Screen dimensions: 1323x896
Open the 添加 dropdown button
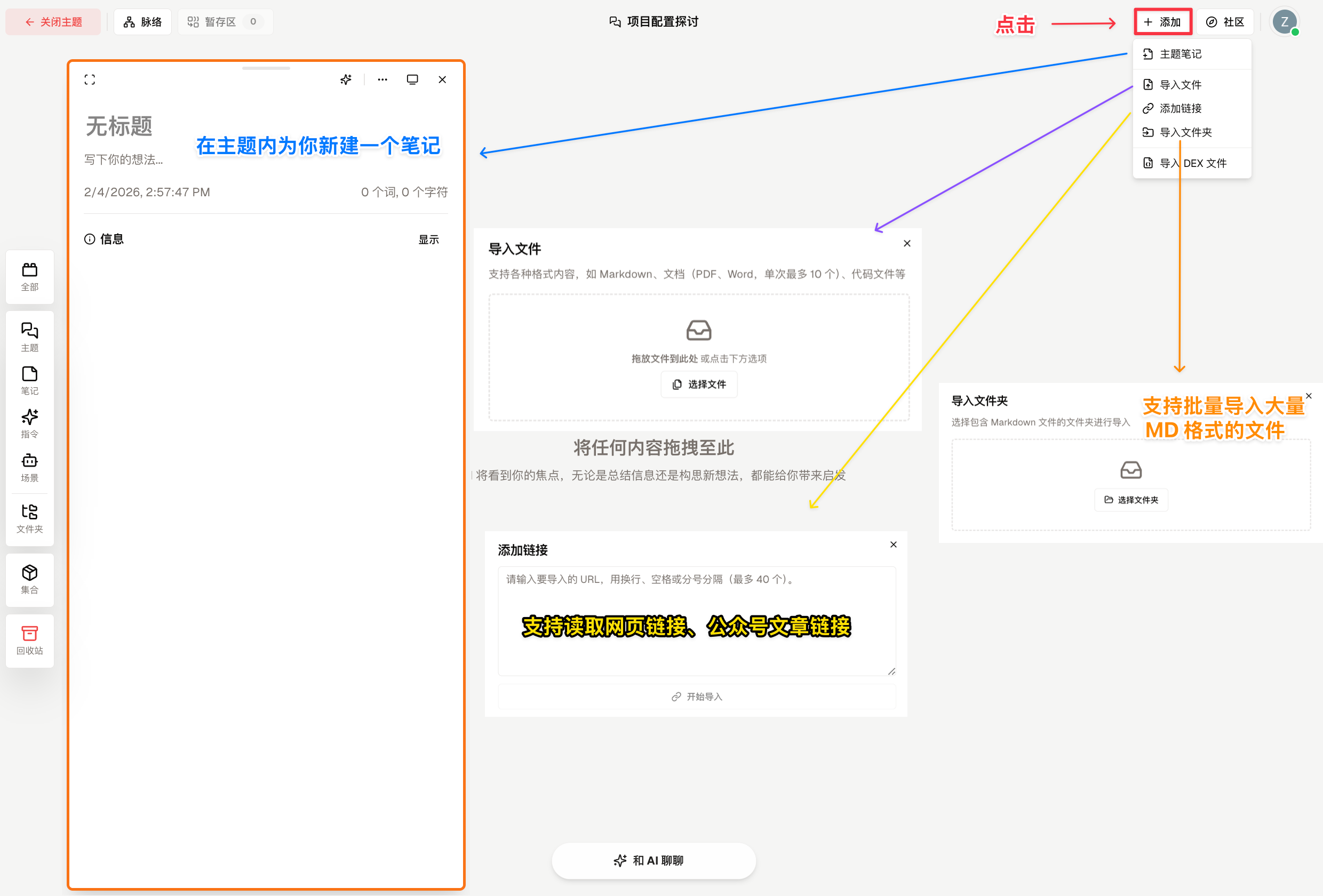[x=1162, y=22]
